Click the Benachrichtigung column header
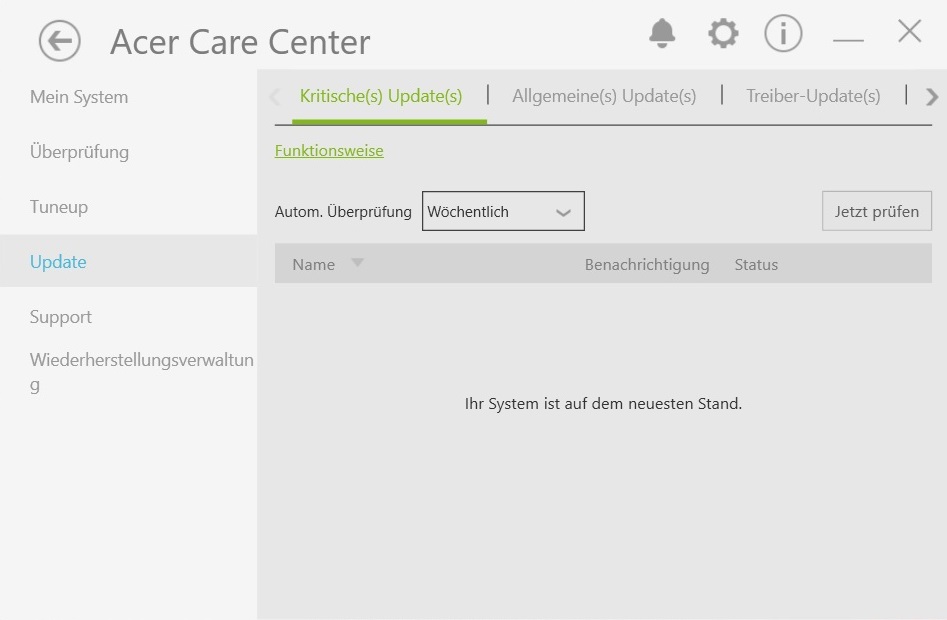This screenshot has height=620, width=947. (x=647, y=265)
